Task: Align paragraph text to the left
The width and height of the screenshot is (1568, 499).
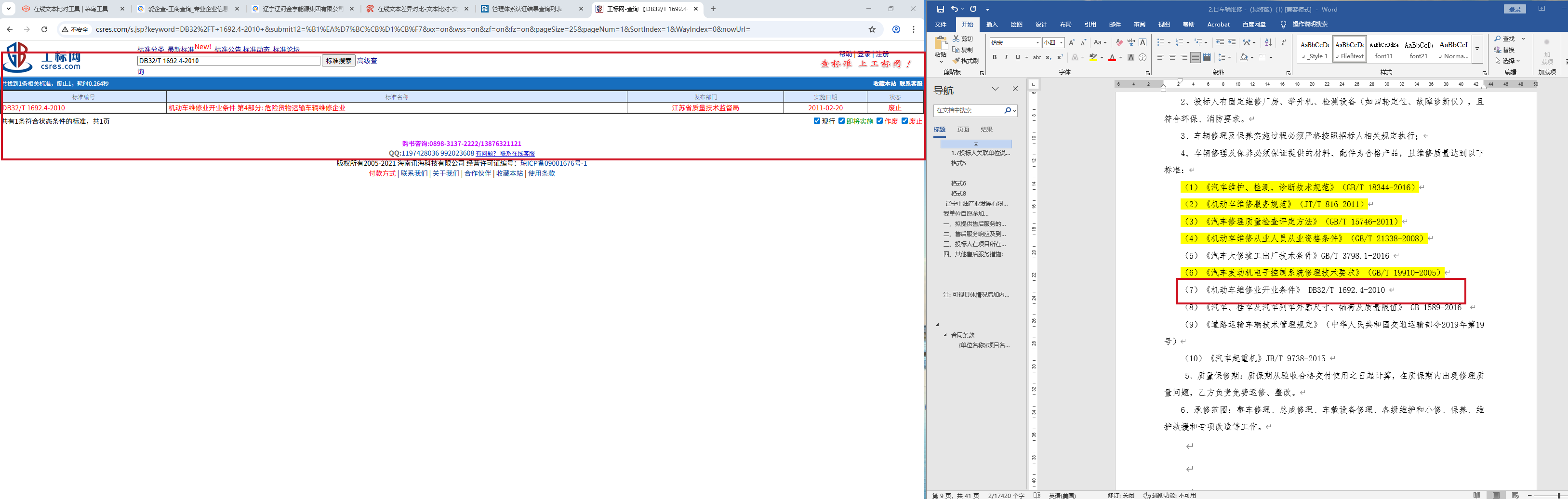Action: pos(1161,58)
